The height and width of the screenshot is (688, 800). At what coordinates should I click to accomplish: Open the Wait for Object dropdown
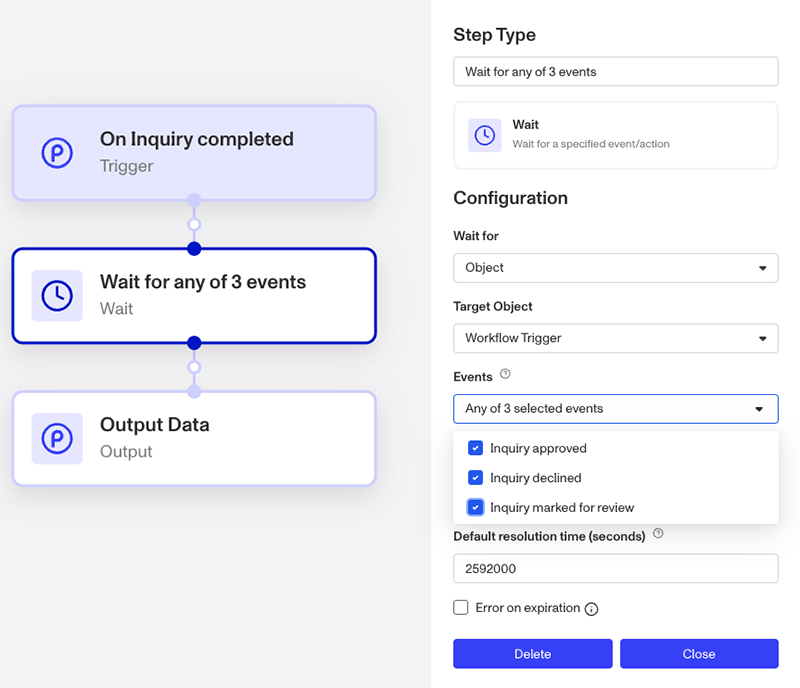(616, 268)
